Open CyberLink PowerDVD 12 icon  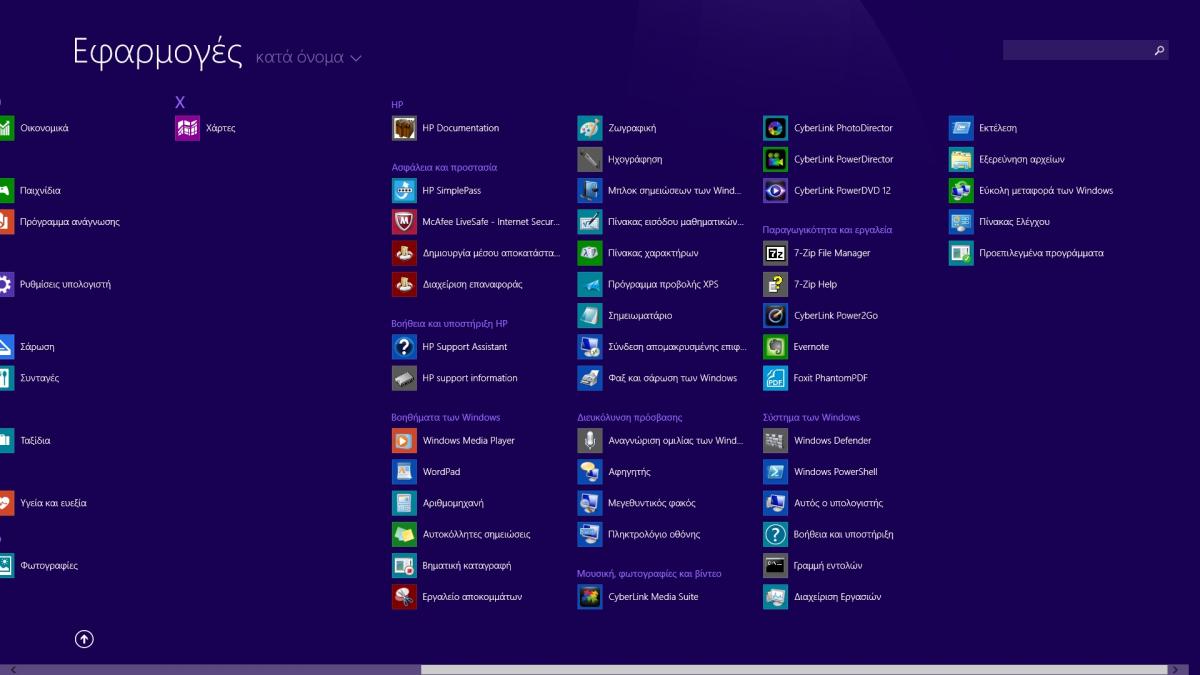(776, 190)
